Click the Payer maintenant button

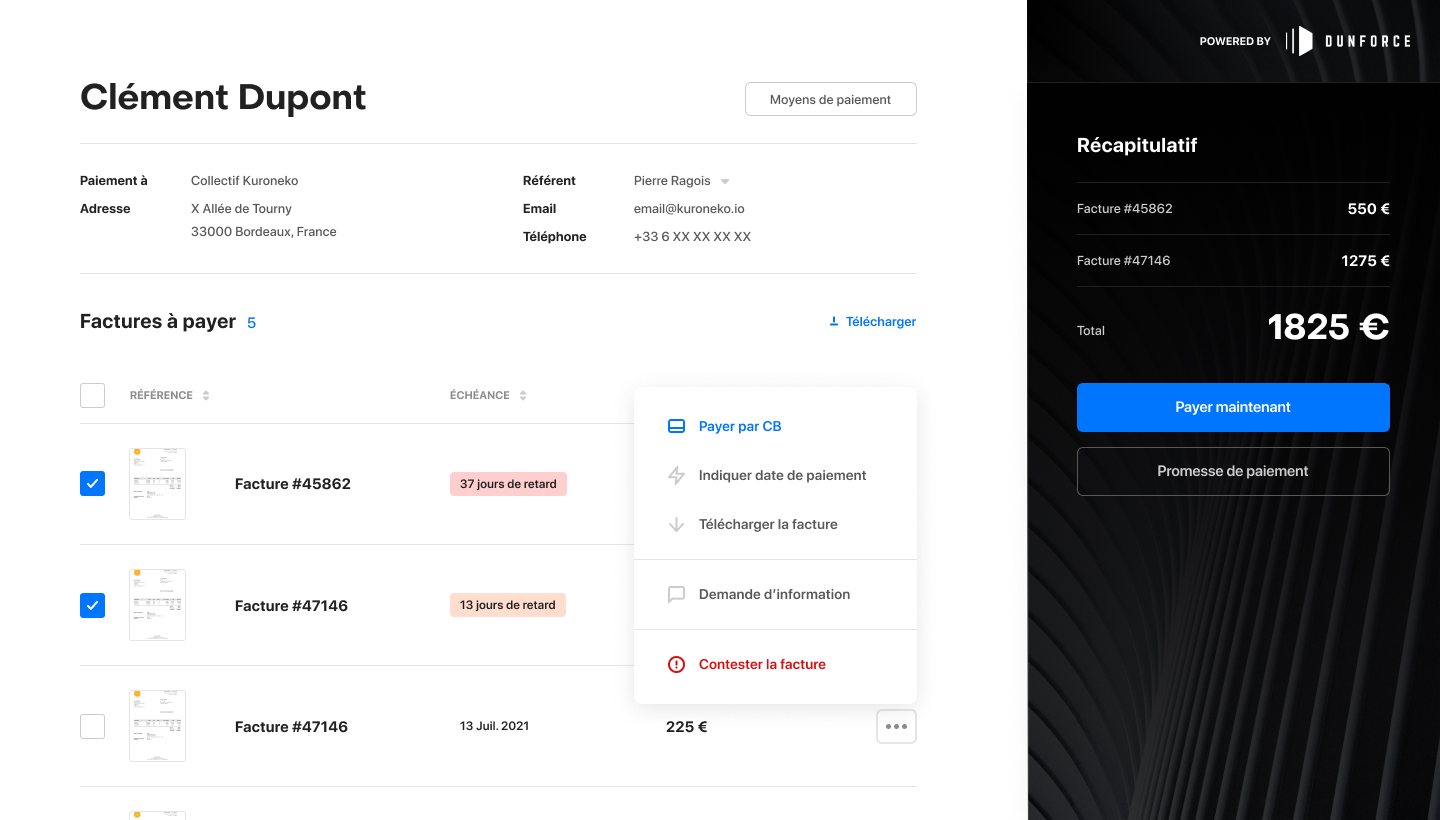click(1233, 407)
